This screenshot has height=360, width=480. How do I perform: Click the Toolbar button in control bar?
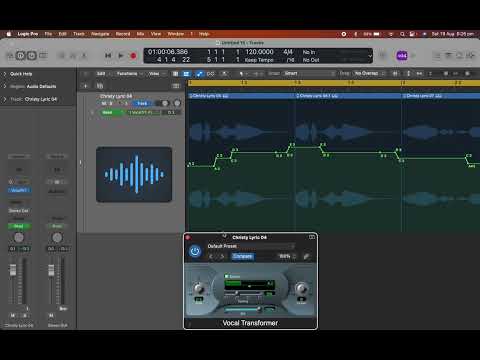click(x=43, y=56)
